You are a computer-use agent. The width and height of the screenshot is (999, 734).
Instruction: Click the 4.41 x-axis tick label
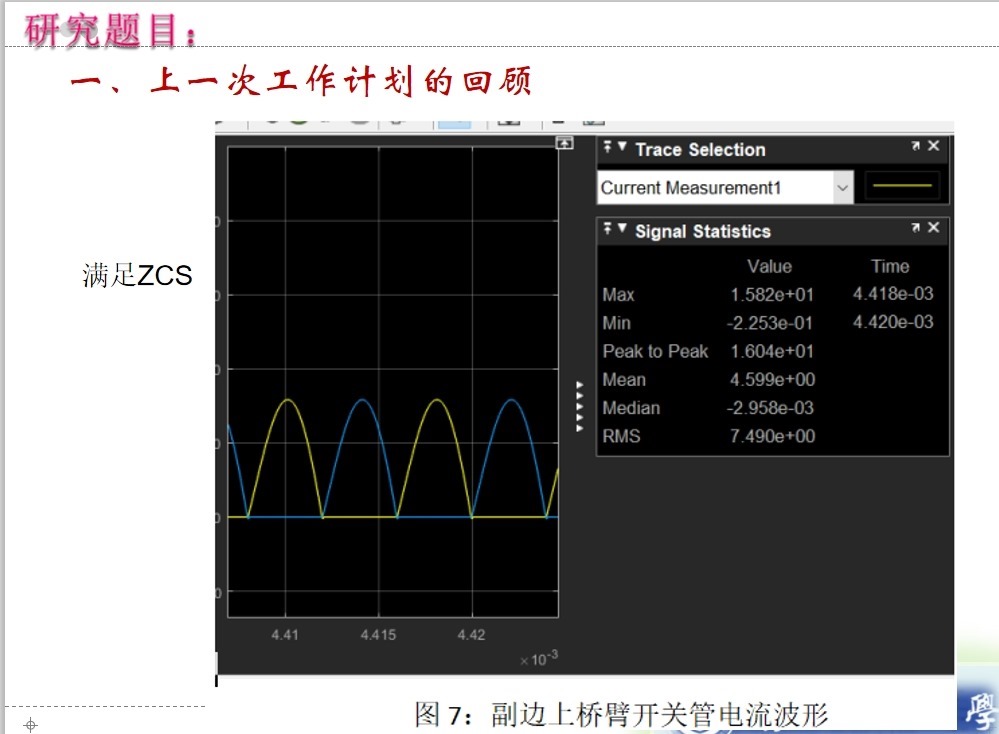click(x=285, y=635)
